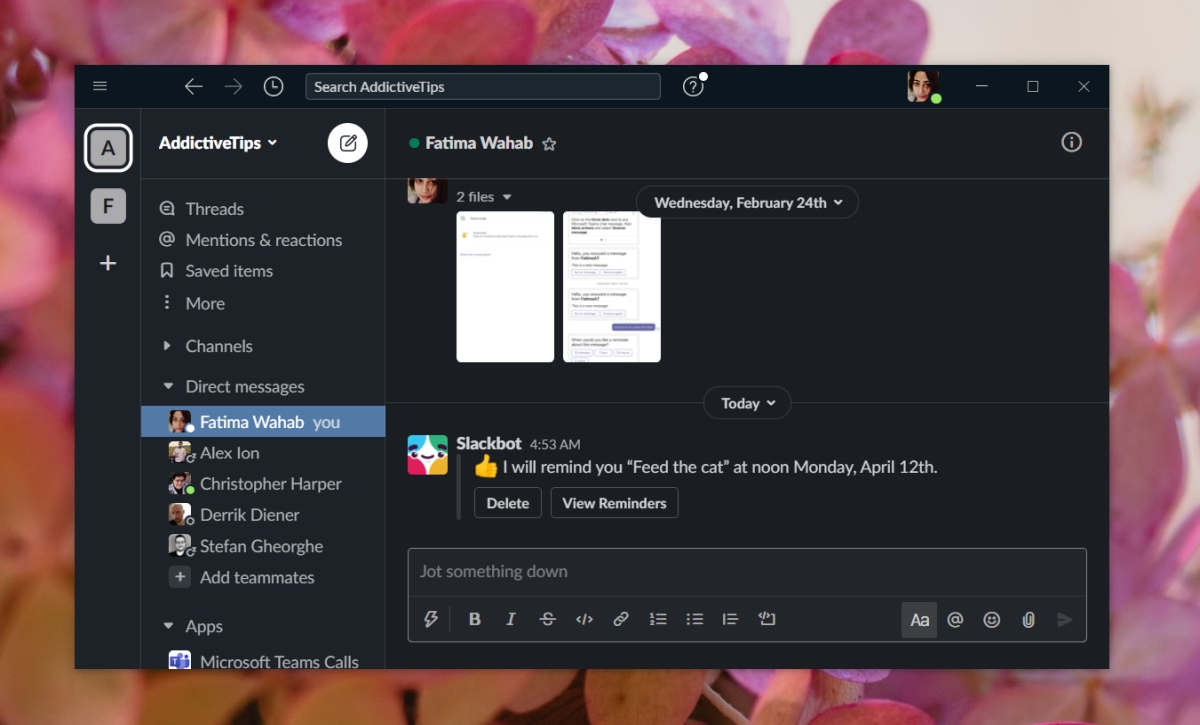Attach a file with paperclip
This screenshot has width=1200, height=725.
[x=1028, y=620]
